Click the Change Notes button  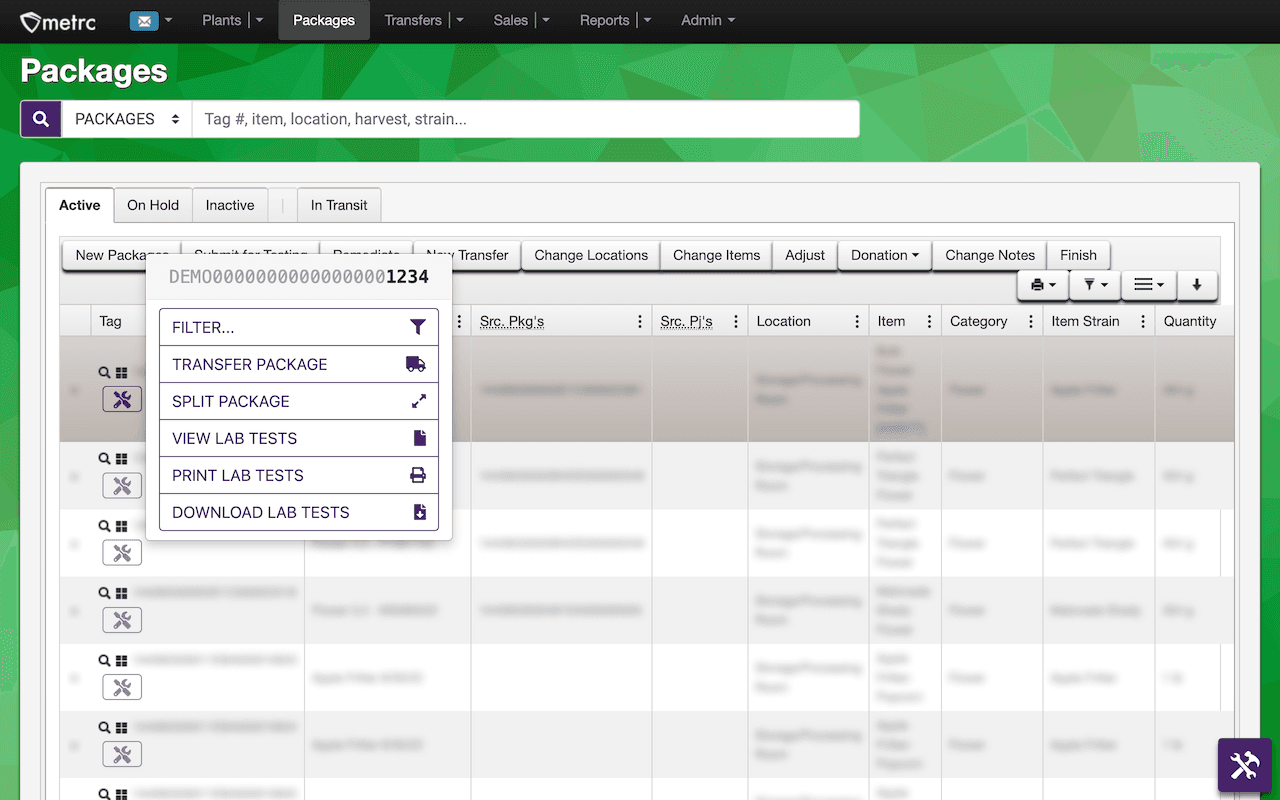click(990, 255)
